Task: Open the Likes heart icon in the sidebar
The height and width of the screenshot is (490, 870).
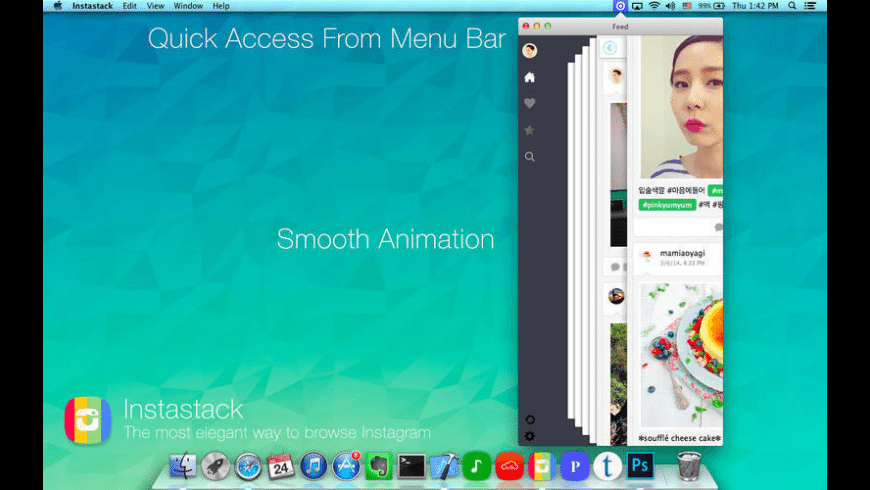Action: (529, 103)
